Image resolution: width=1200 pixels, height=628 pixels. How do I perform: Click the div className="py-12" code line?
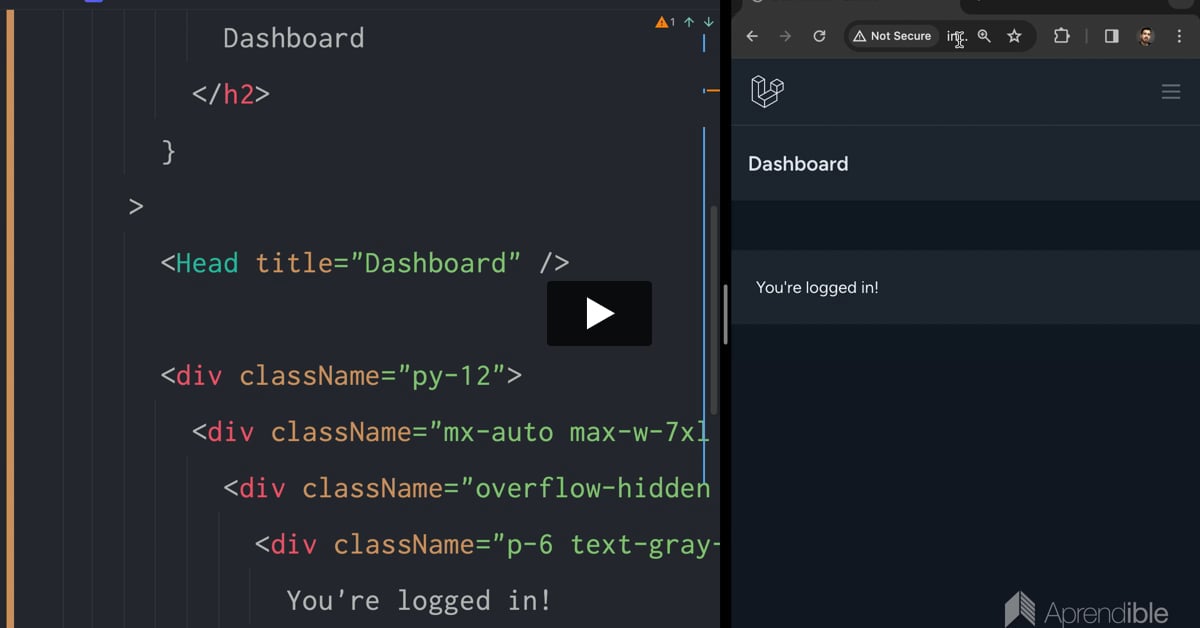click(341, 376)
